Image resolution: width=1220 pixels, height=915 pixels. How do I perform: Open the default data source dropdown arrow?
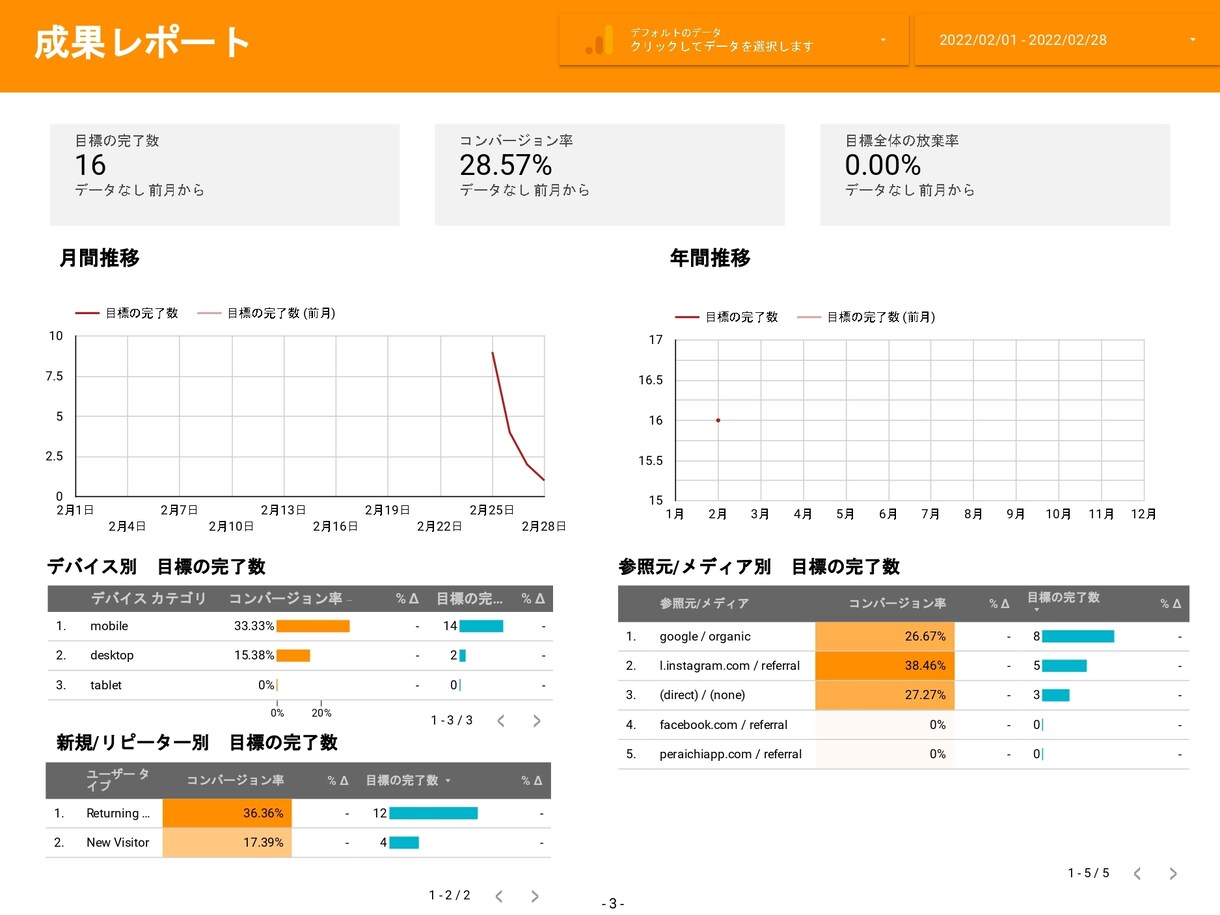pos(883,40)
